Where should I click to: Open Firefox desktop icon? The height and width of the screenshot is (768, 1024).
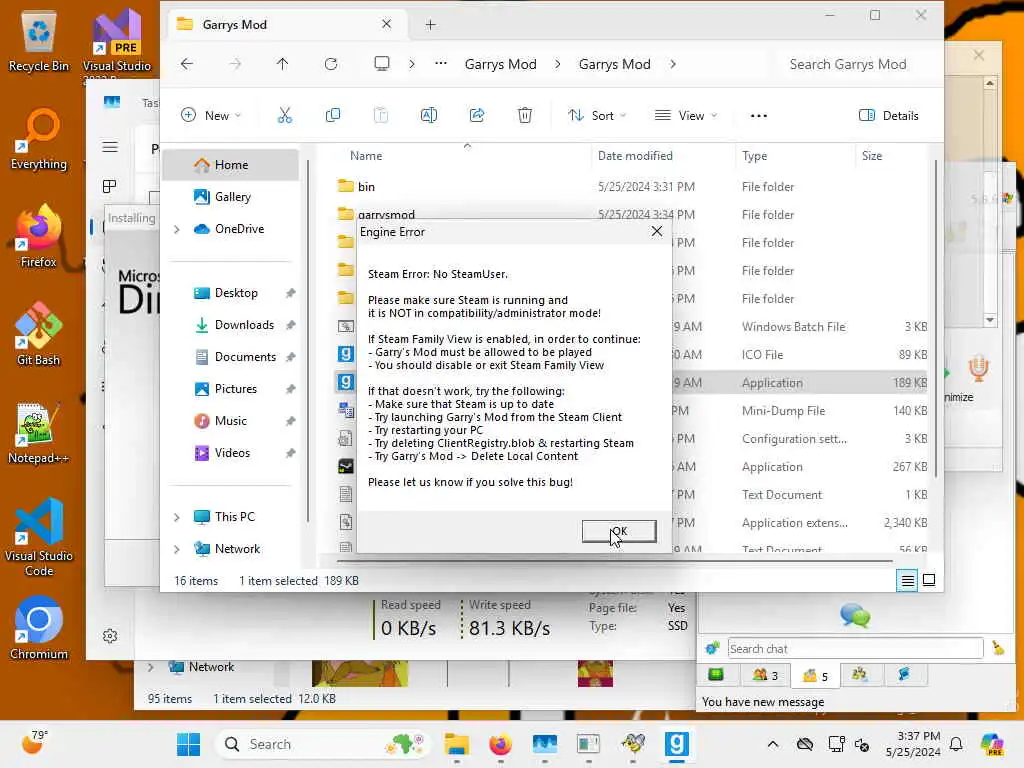point(39,236)
